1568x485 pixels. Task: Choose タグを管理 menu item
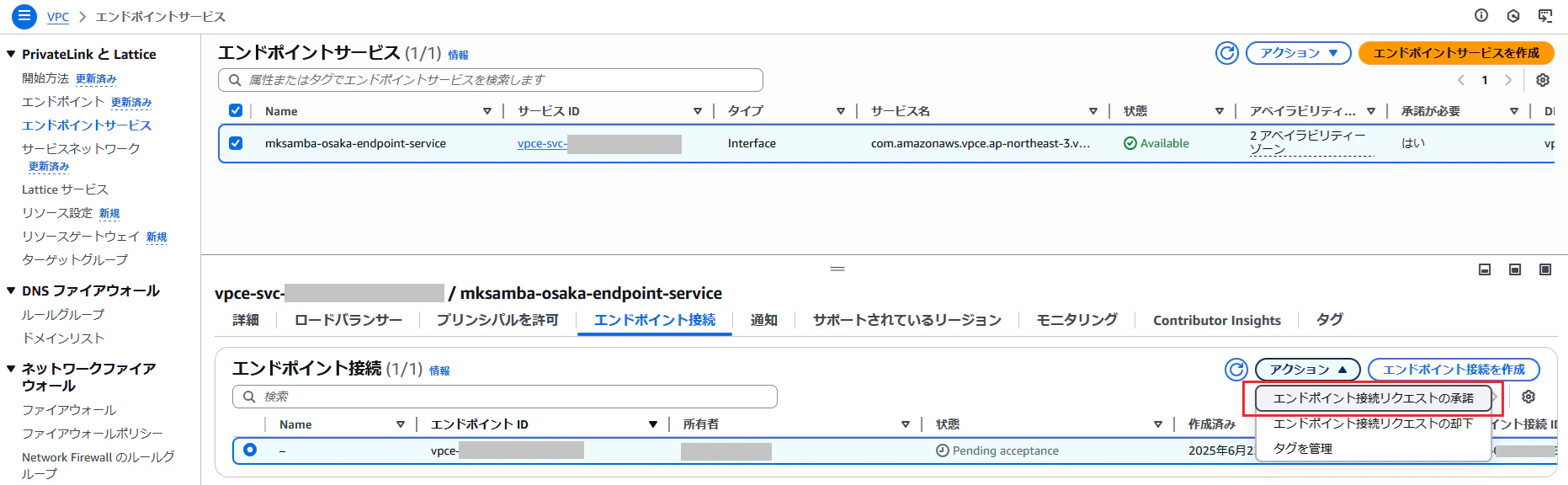click(x=1374, y=449)
